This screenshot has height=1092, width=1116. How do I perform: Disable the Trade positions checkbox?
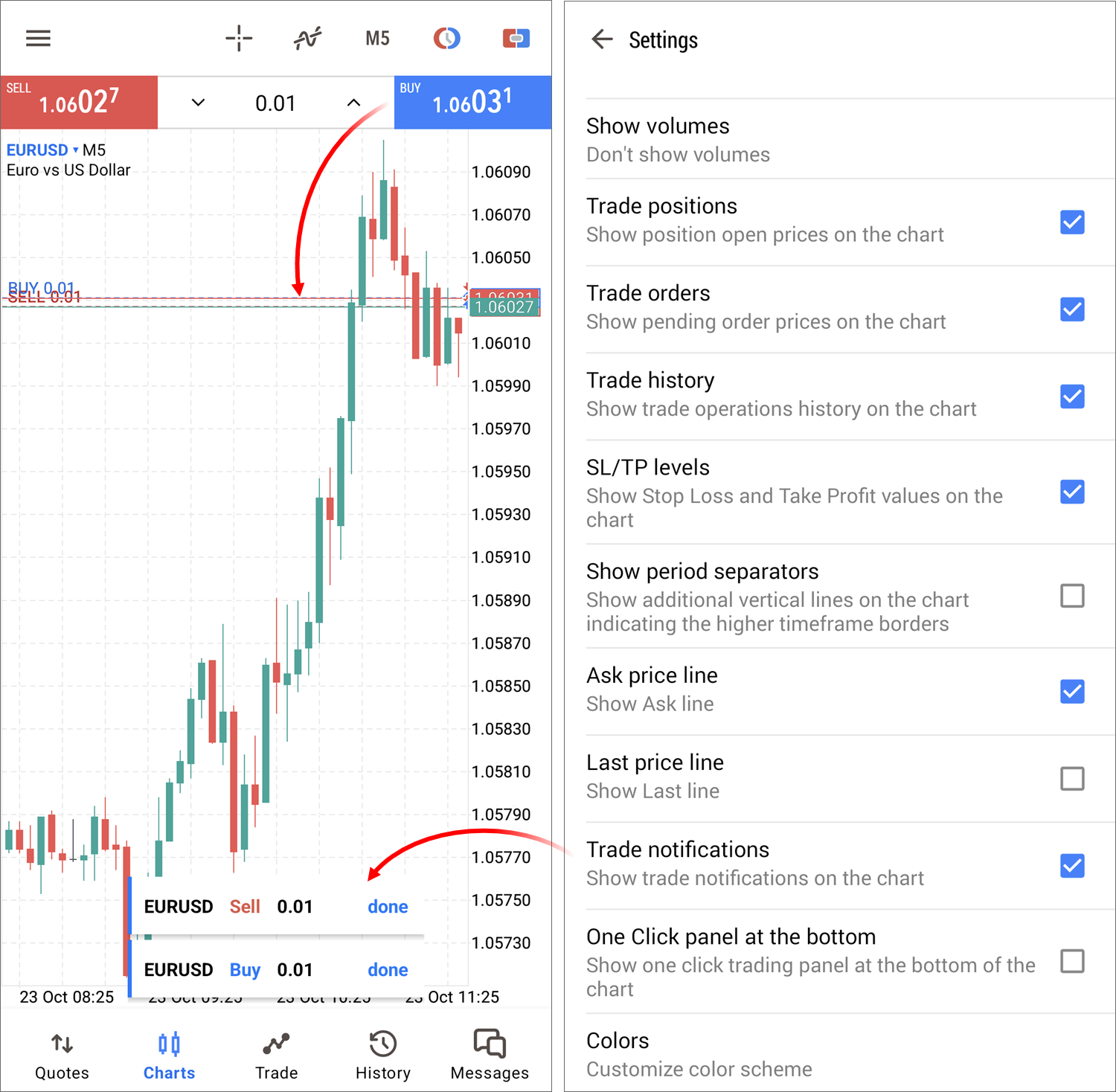(x=1072, y=222)
